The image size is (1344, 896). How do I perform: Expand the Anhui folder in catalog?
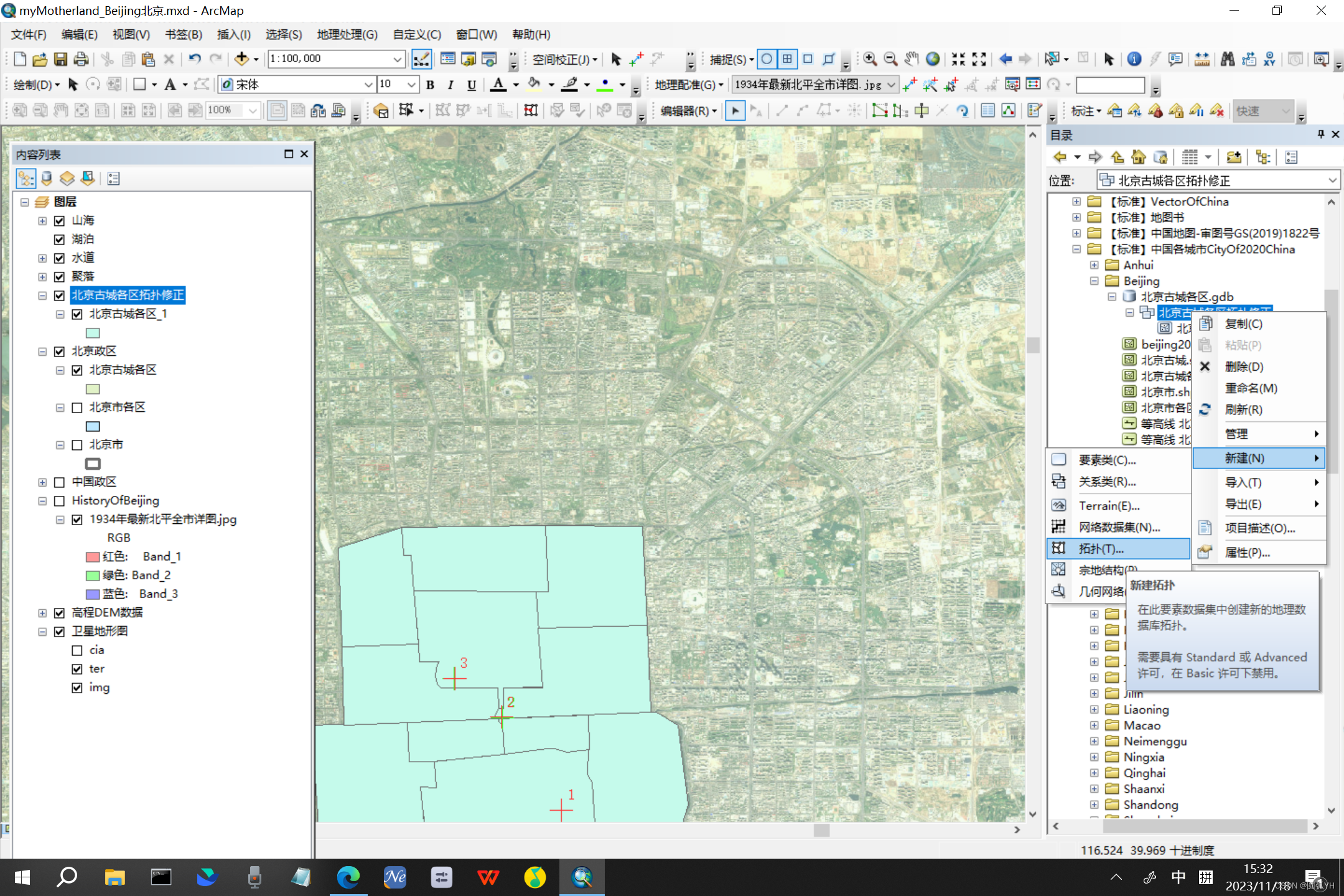click(x=1094, y=265)
